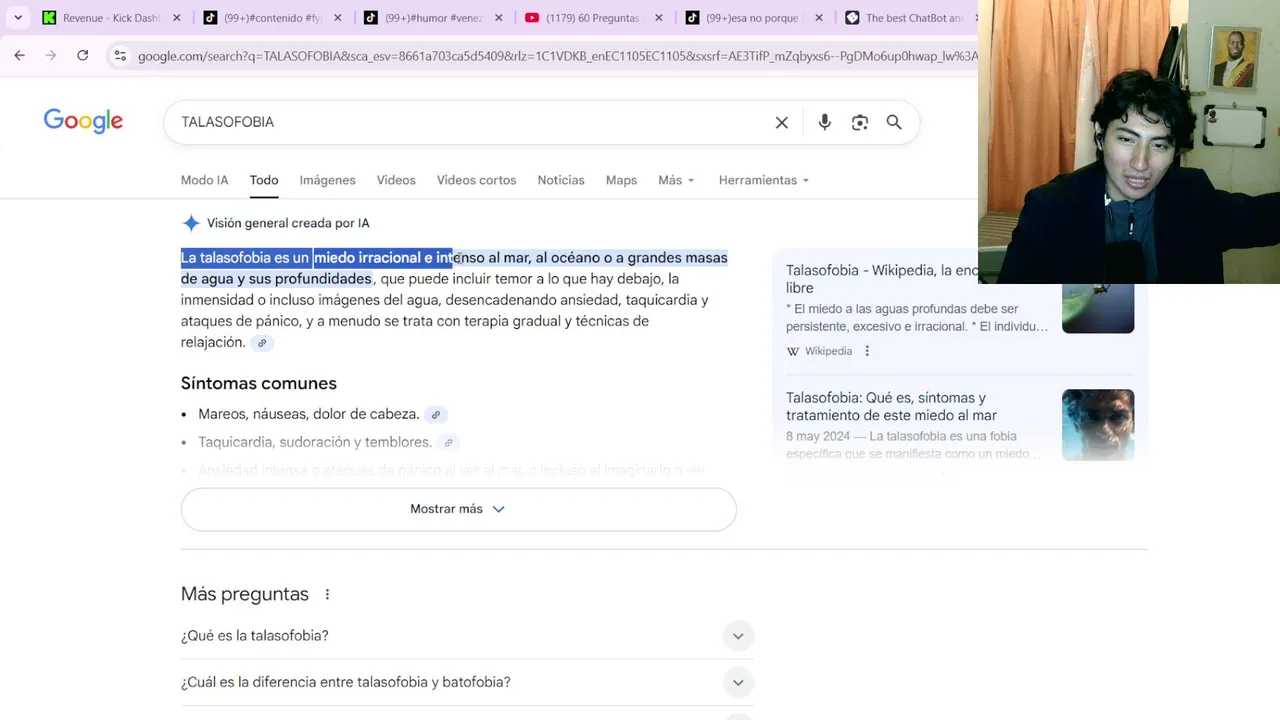
Task: Click the Wikipedia W favicon
Action: pyautogui.click(x=793, y=351)
